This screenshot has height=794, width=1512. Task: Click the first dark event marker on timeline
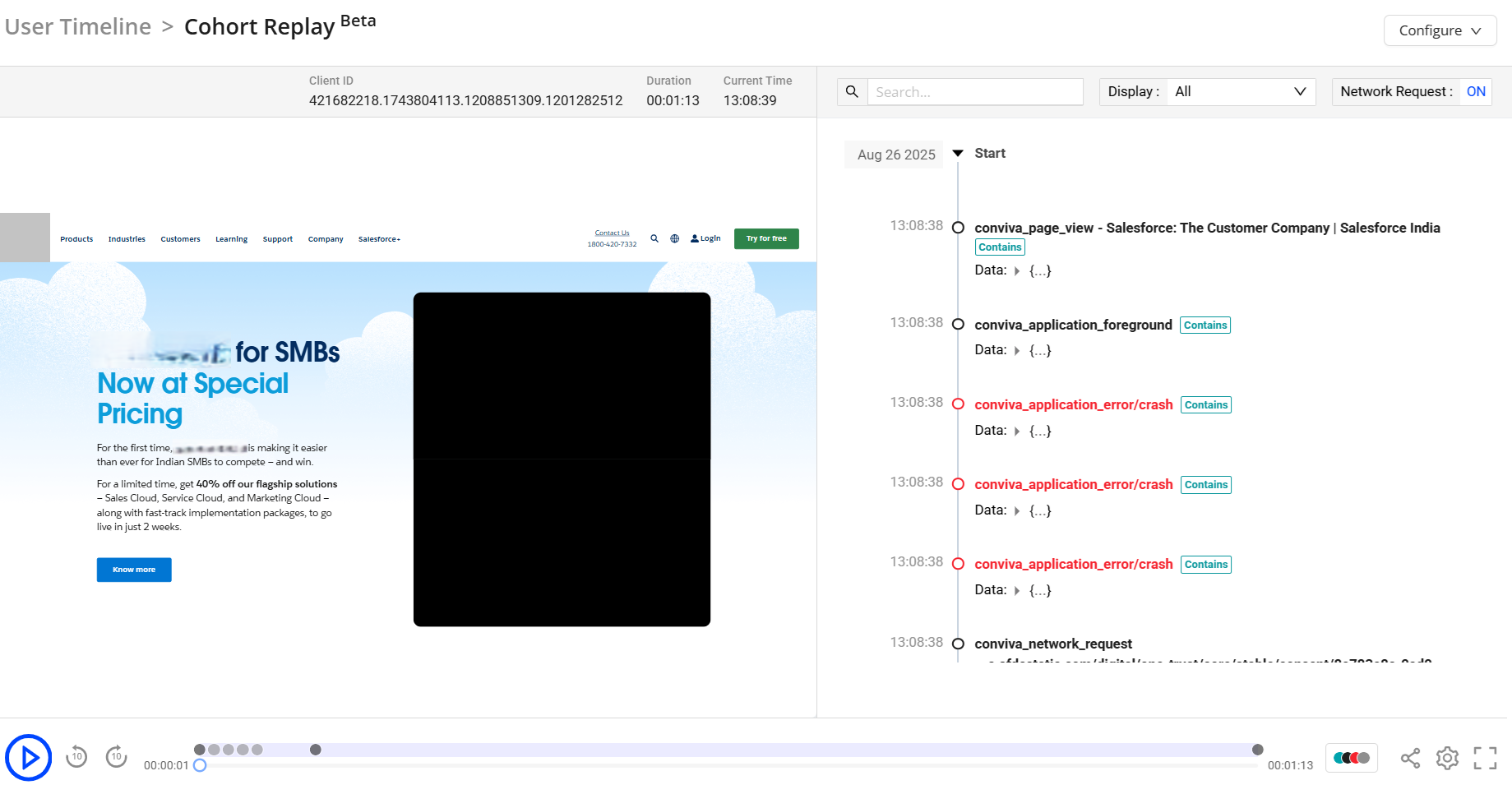pyautogui.click(x=200, y=750)
